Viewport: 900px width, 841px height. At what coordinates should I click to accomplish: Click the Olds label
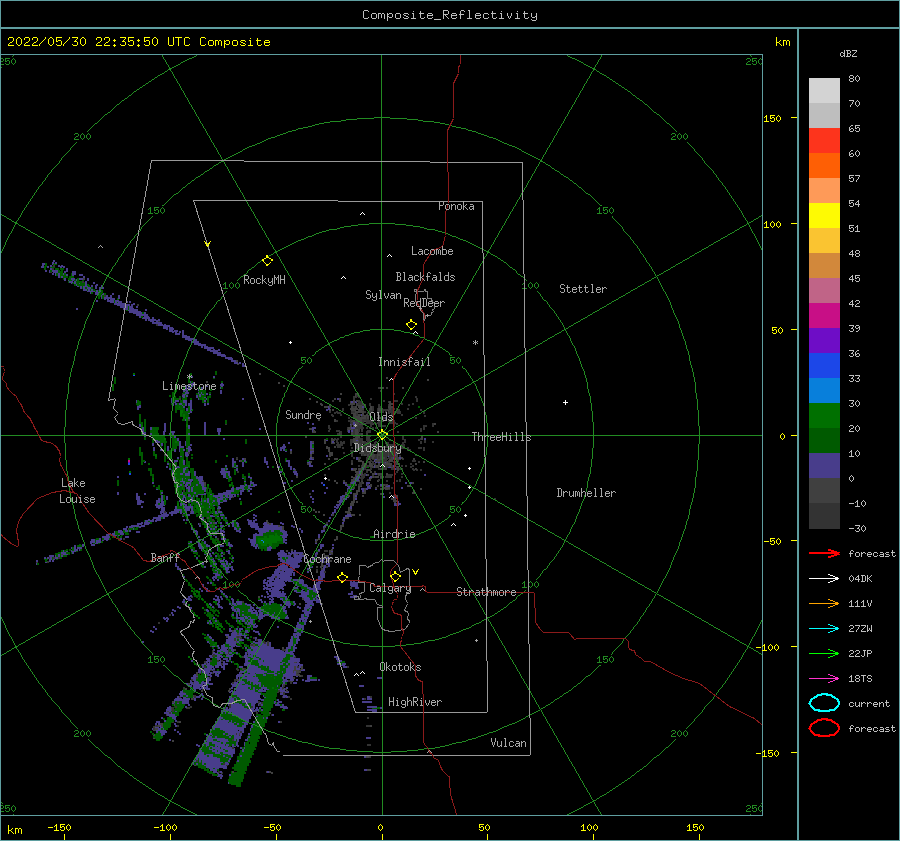tap(381, 417)
